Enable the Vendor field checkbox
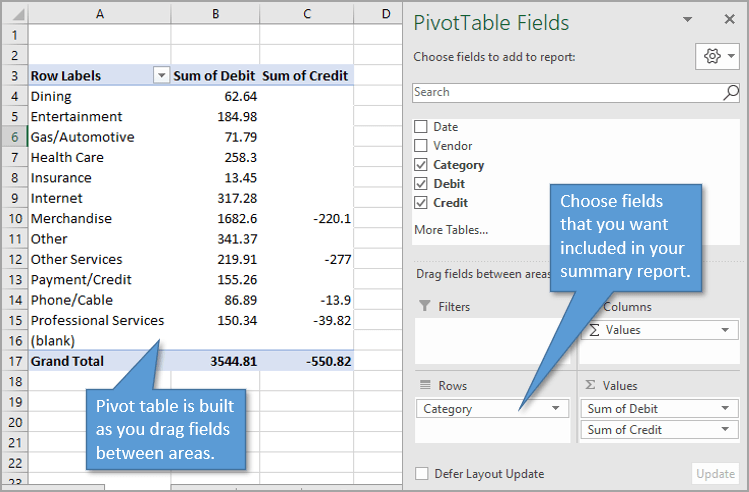The height and width of the screenshot is (492, 749). (x=421, y=146)
